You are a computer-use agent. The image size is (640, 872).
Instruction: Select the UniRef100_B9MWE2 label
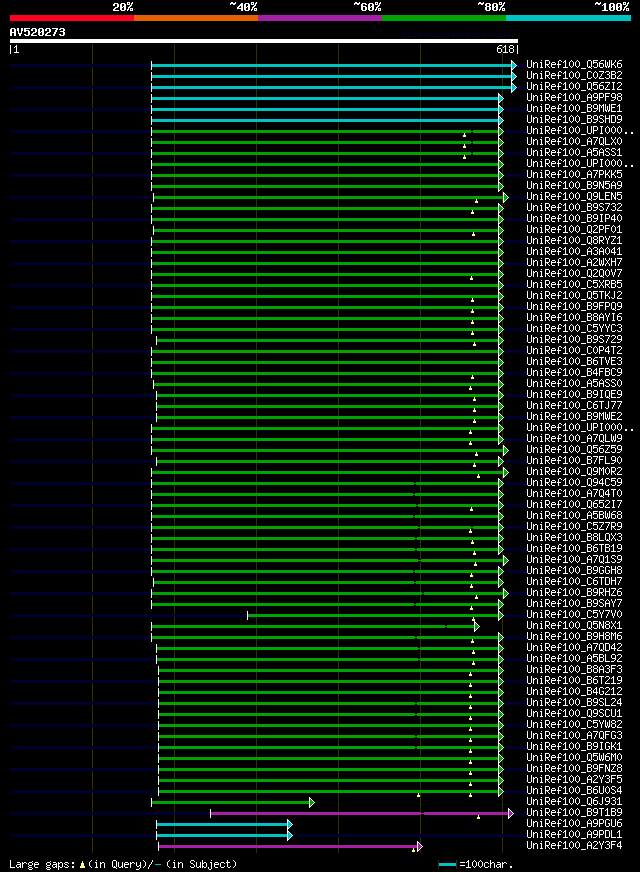coord(574,417)
